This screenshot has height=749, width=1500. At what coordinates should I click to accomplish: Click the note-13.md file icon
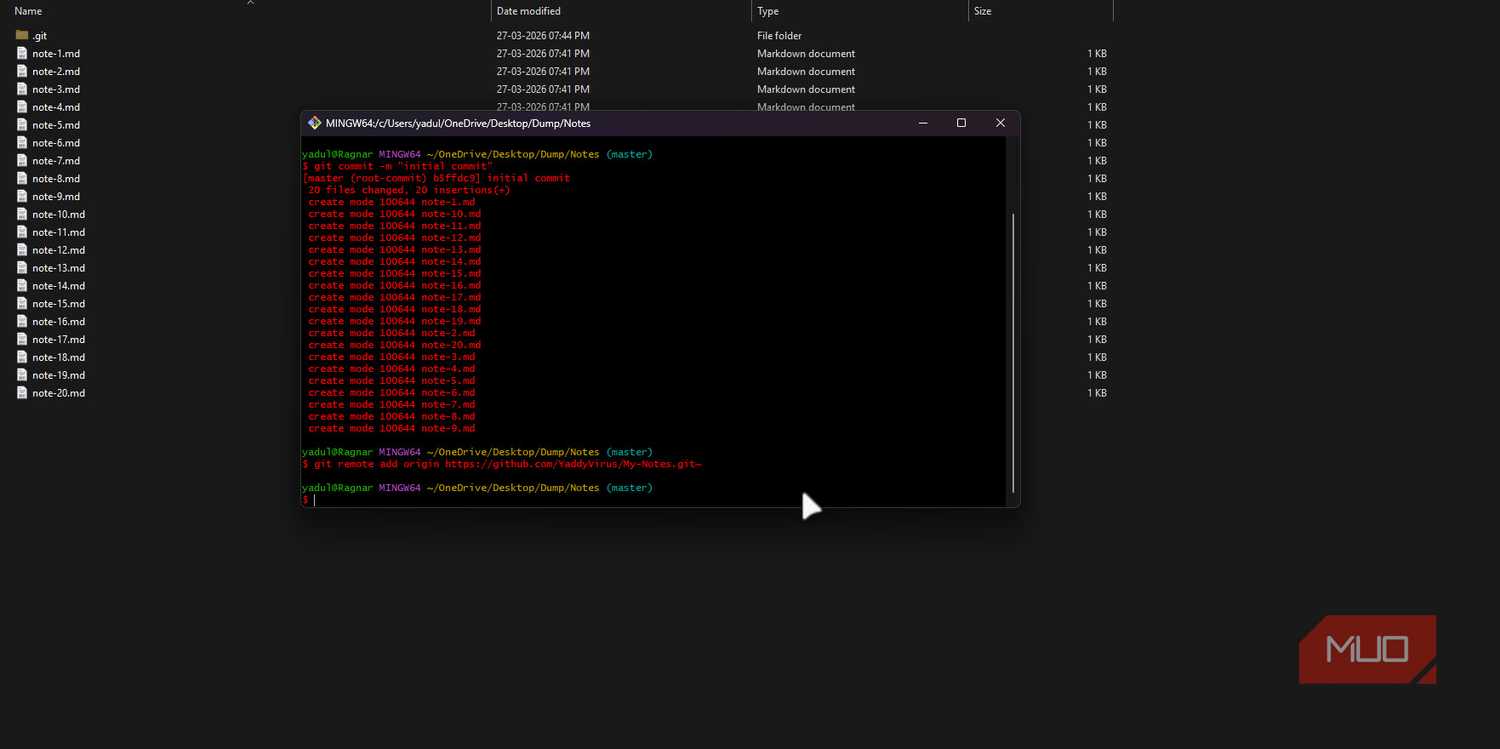22,268
